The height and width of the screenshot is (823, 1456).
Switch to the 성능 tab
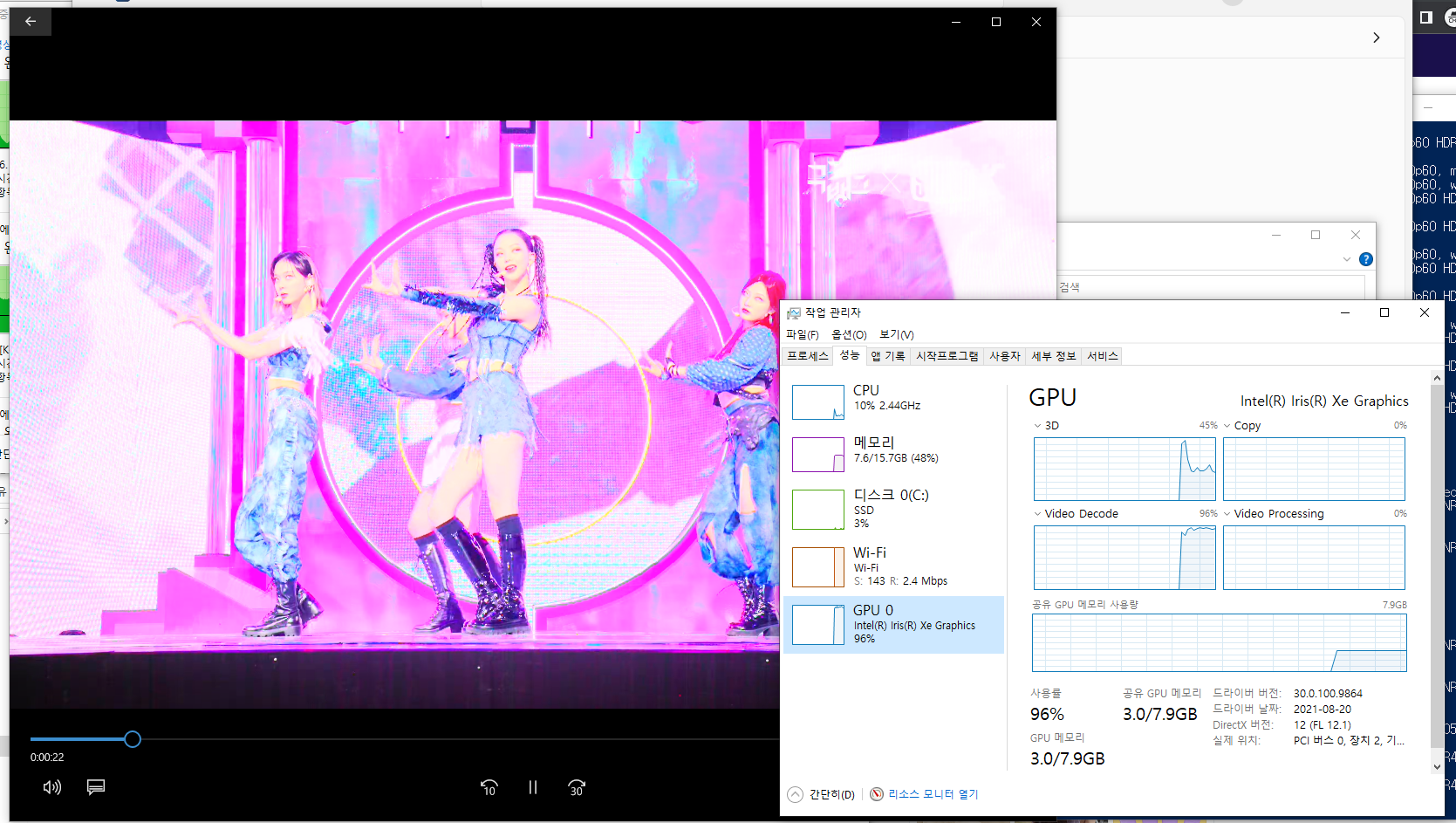(x=850, y=355)
